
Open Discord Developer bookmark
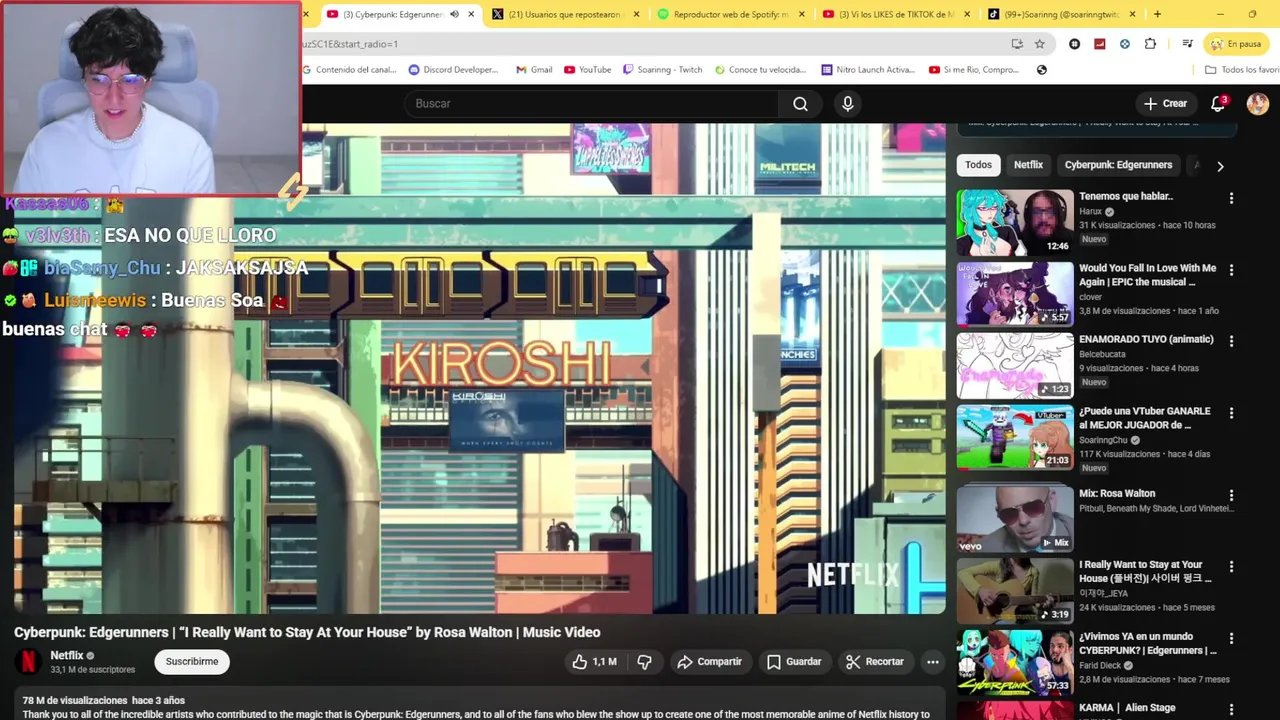(x=453, y=70)
